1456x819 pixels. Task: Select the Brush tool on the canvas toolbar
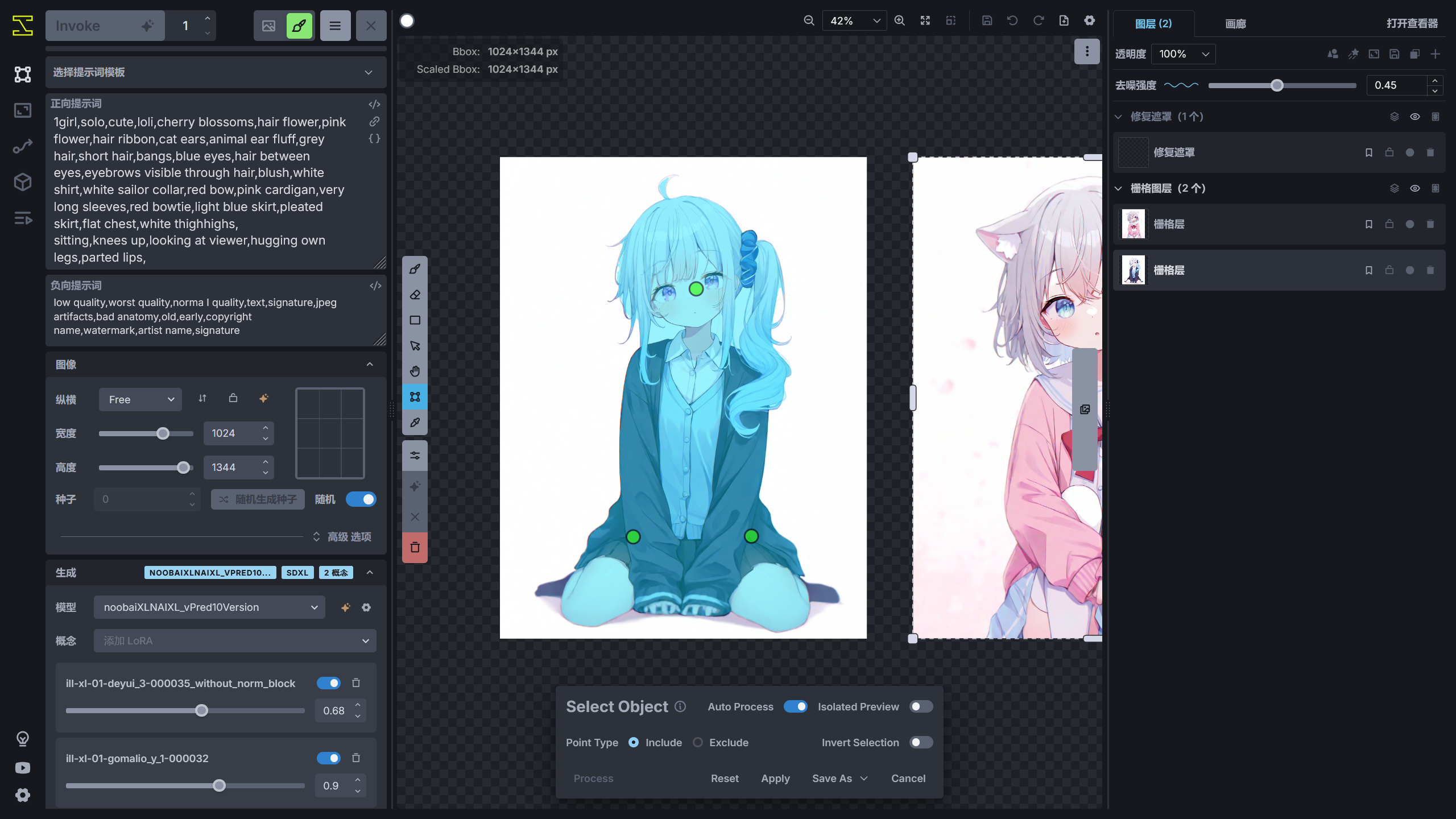[415, 268]
